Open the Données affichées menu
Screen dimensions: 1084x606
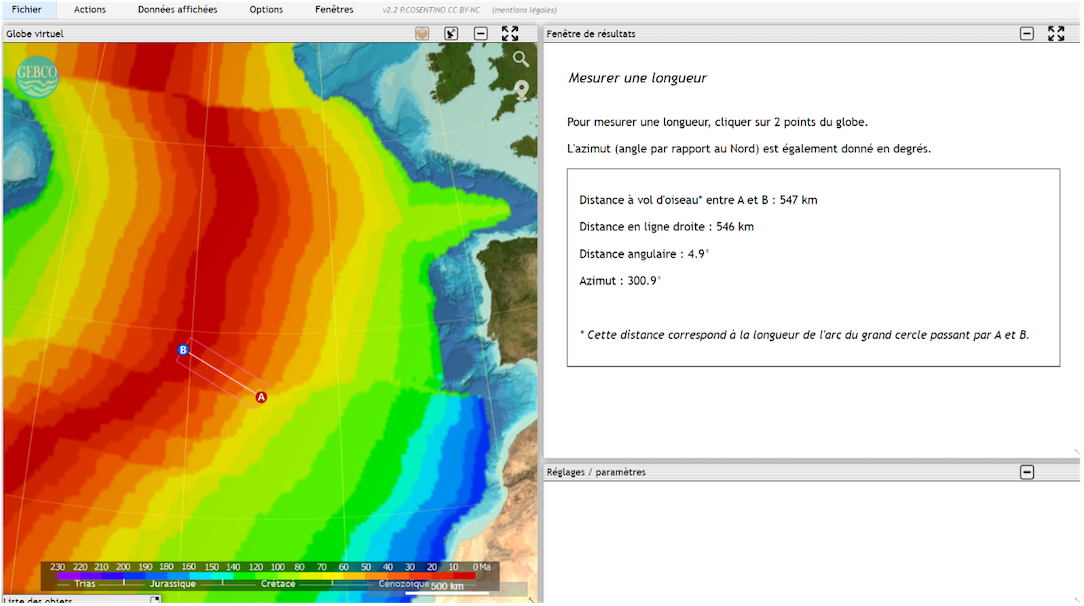tap(177, 9)
